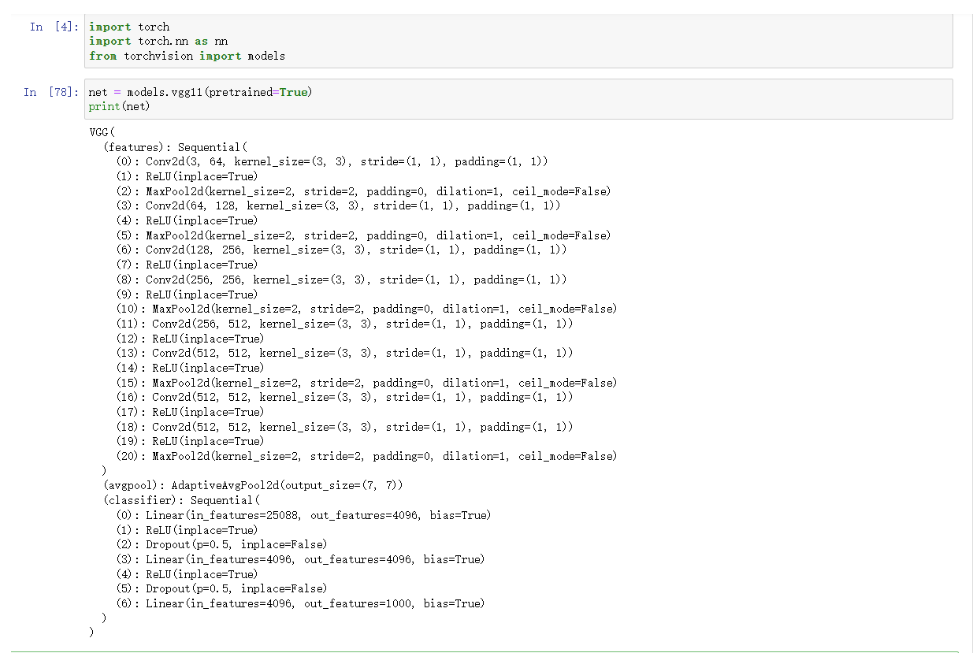Screen dimensions: 975x664
Task: Click (20): MaxPool2d line
Action: [x=367, y=456]
